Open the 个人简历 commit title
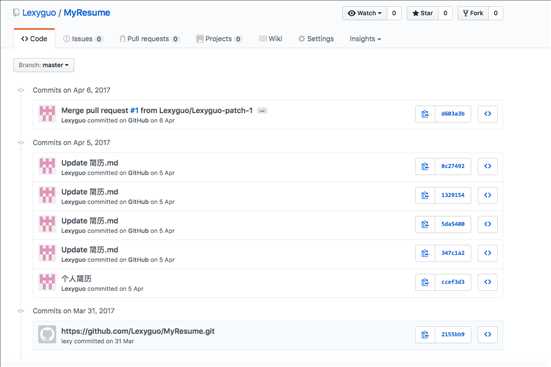 [76, 278]
